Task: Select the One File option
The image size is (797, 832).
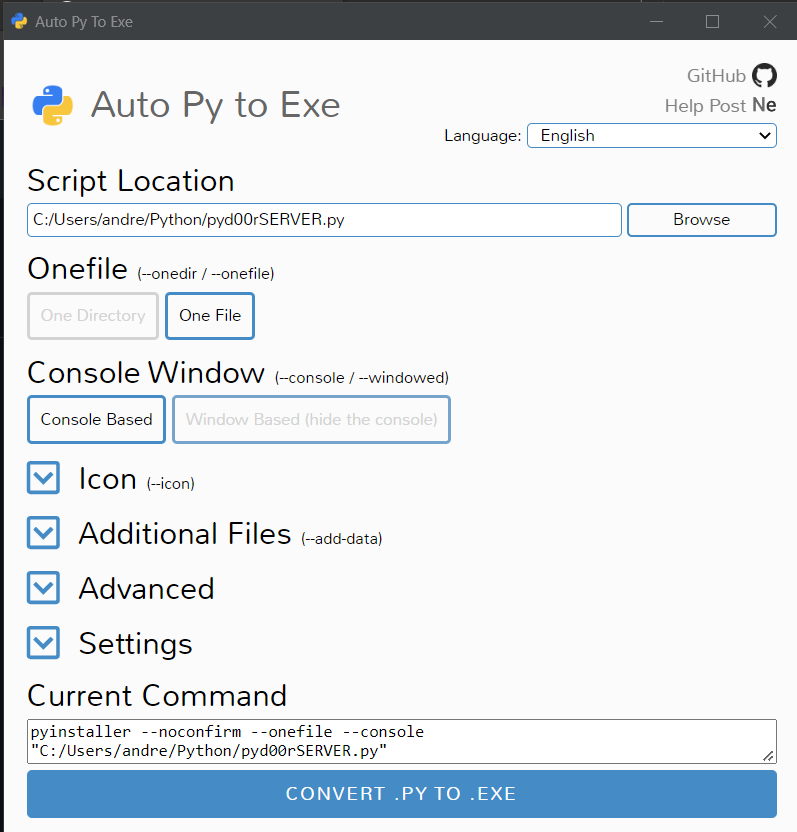Action: [210, 316]
